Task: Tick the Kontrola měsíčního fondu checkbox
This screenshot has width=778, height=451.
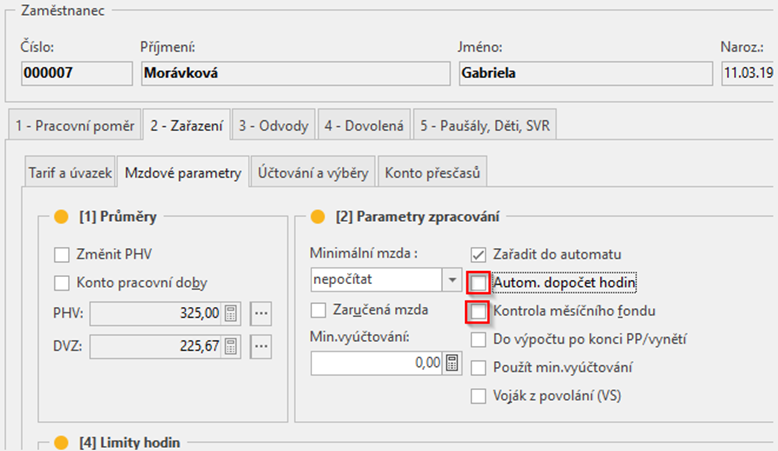Action: click(x=480, y=312)
